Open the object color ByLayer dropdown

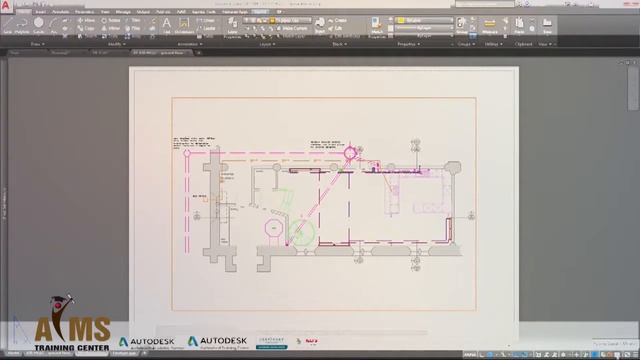pyautogui.click(x=424, y=20)
